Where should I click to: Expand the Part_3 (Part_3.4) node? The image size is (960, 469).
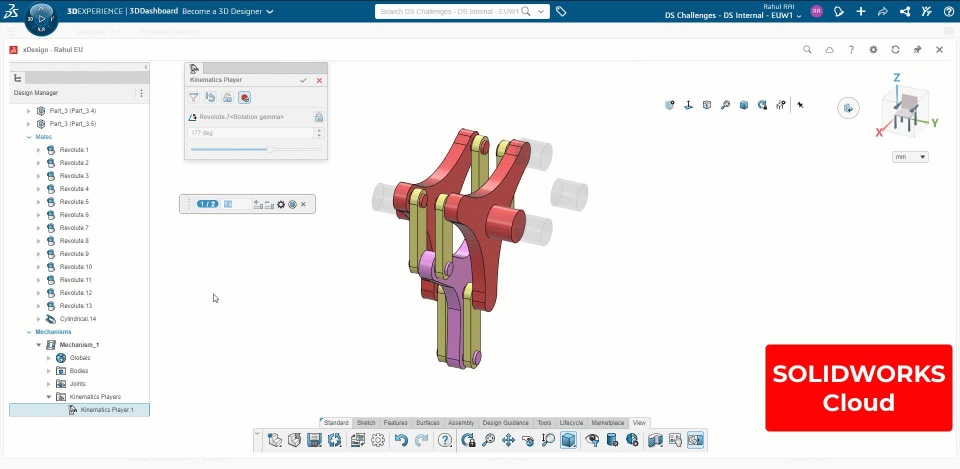tap(29, 111)
